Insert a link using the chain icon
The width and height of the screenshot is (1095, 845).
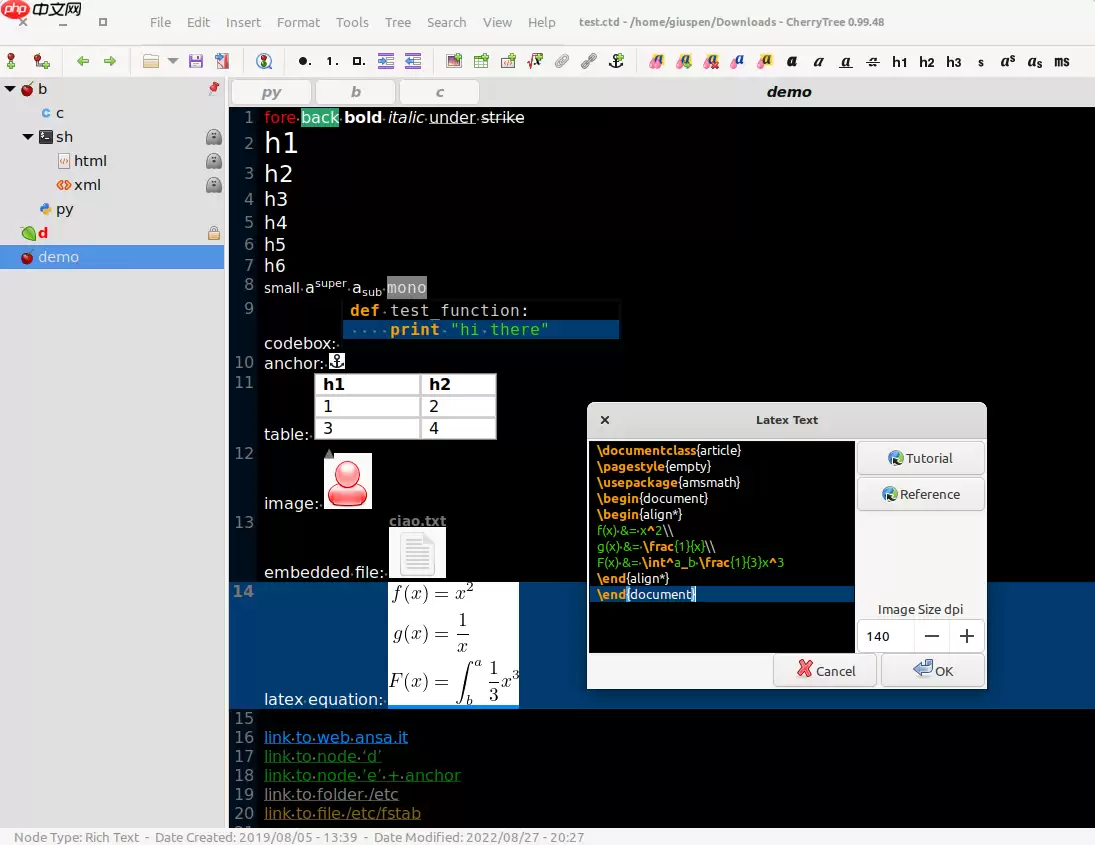(x=590, y=60)
